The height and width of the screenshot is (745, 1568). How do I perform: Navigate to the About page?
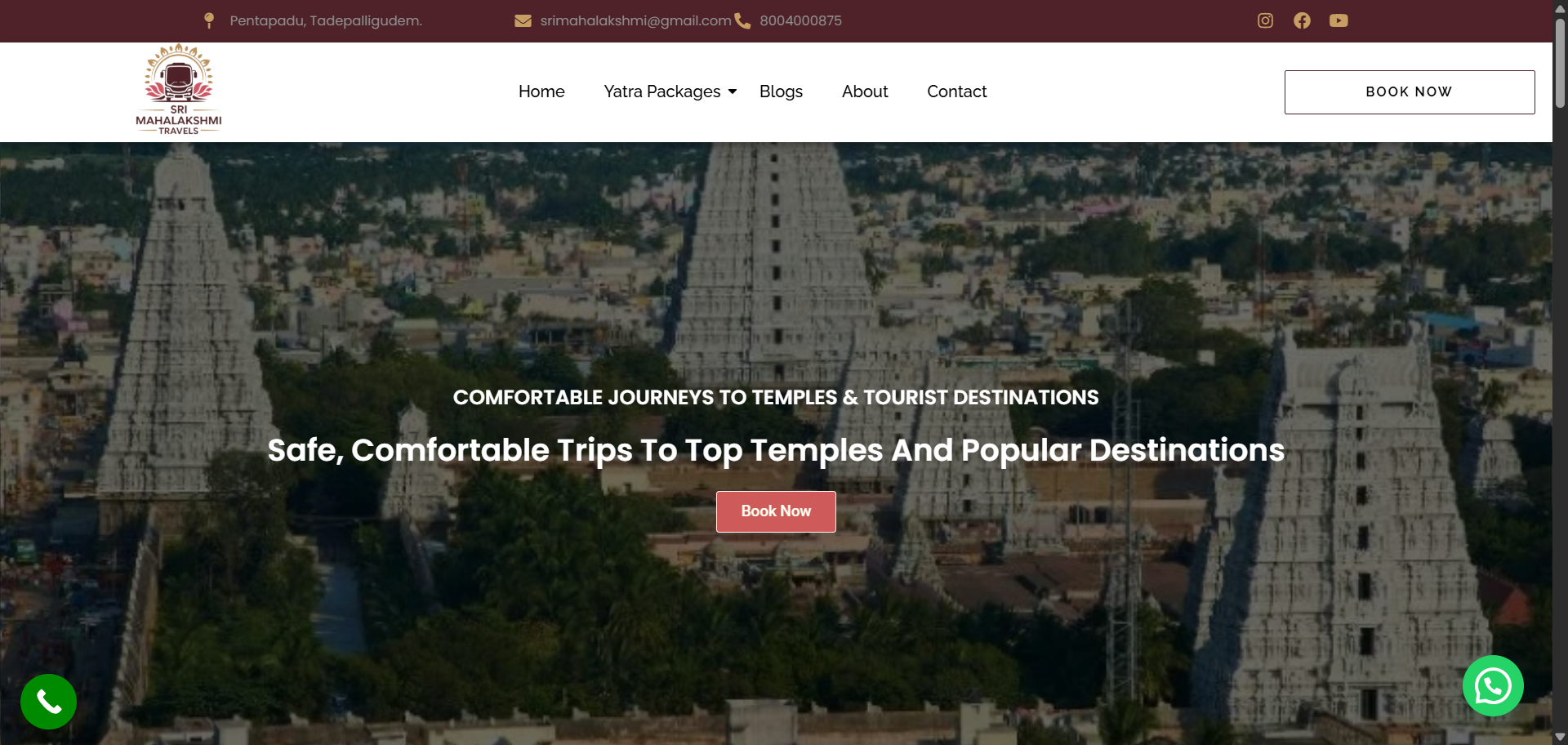[865, 91]
